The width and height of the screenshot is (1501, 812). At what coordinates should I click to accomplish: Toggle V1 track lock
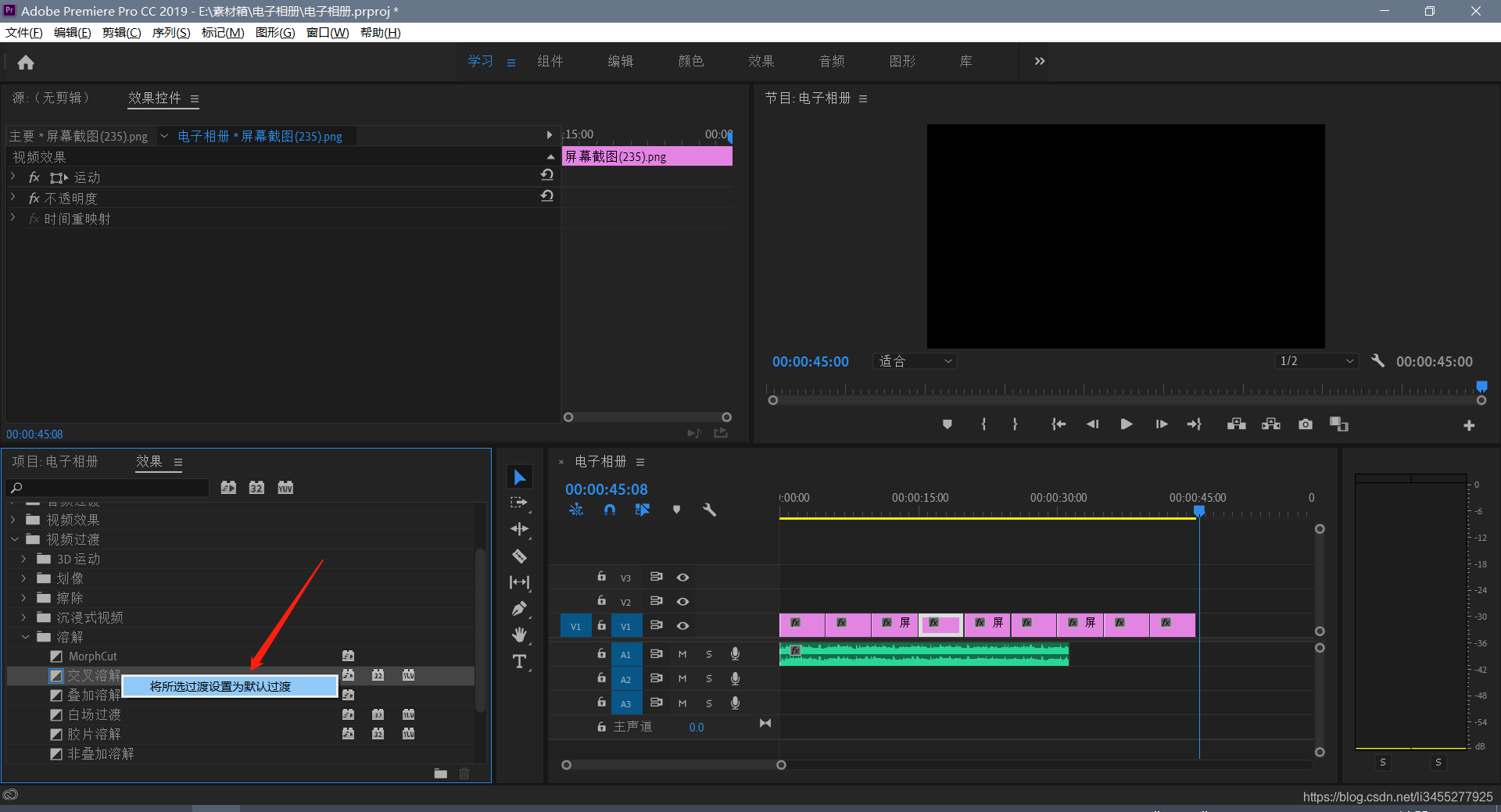[601, 625]
